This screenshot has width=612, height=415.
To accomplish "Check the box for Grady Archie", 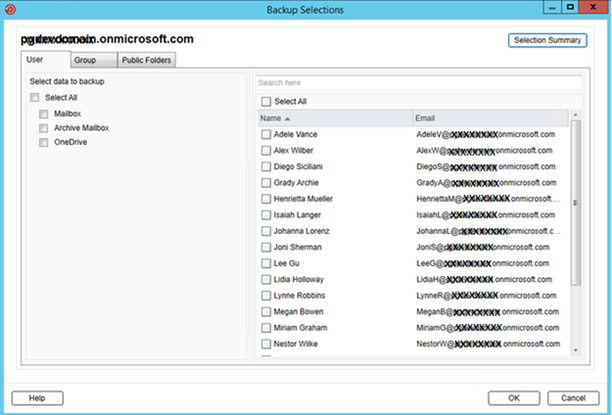I will point(266,183).
